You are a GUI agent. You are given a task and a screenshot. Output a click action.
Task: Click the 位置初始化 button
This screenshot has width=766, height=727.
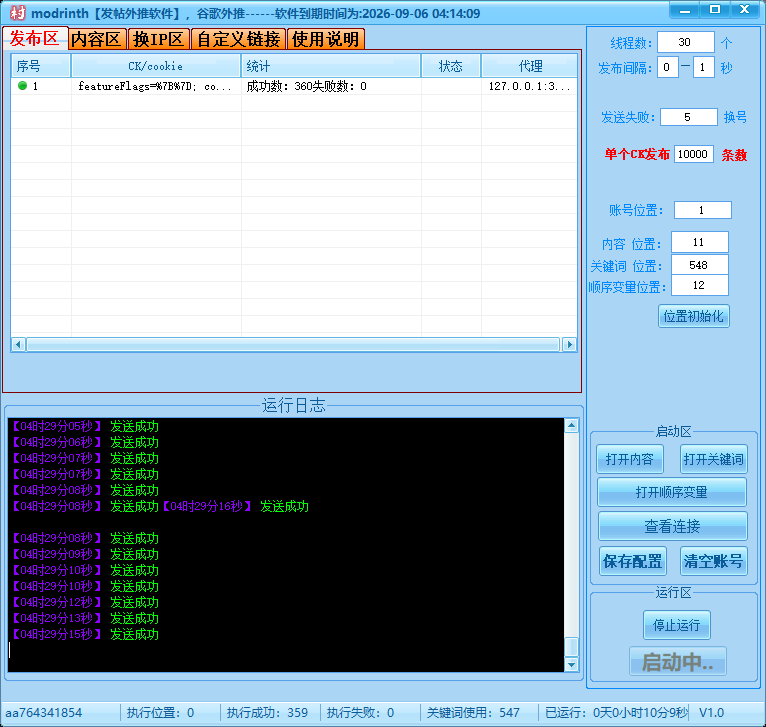click(x=694, y=316)
